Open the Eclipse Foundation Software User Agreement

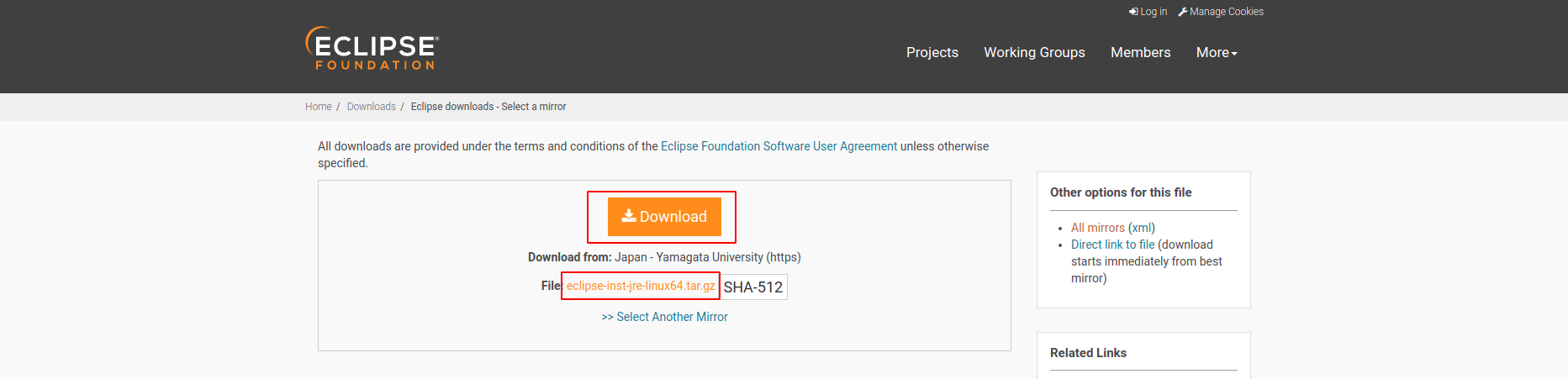pos(779,146)
